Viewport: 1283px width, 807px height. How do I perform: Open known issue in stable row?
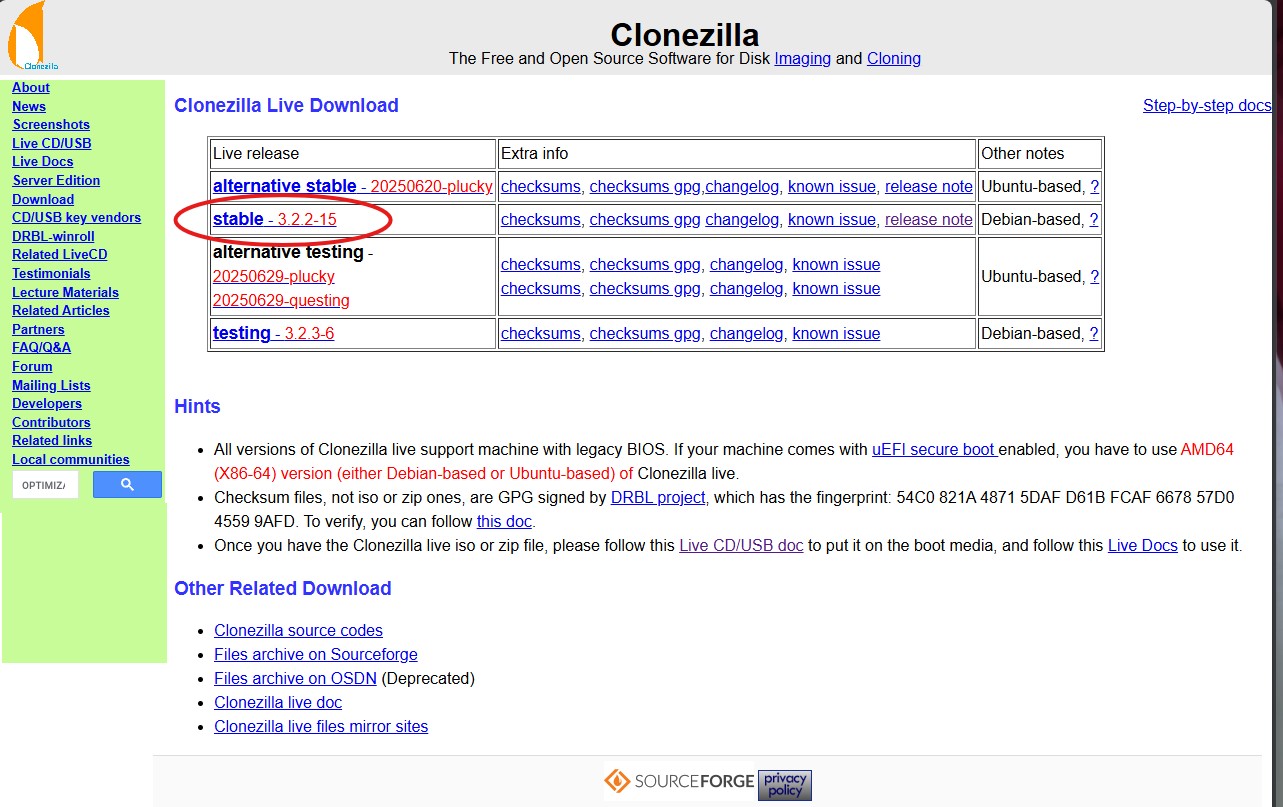coord(832,219)
